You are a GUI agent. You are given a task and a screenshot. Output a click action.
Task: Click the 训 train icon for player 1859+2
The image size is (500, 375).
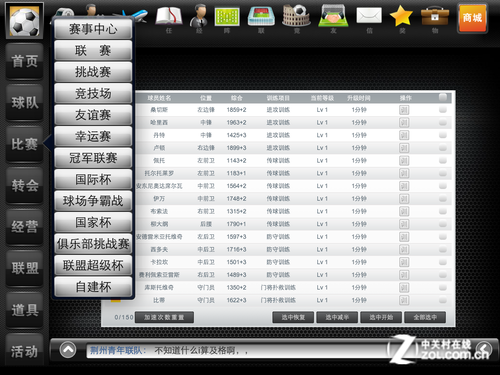[404, 110]
